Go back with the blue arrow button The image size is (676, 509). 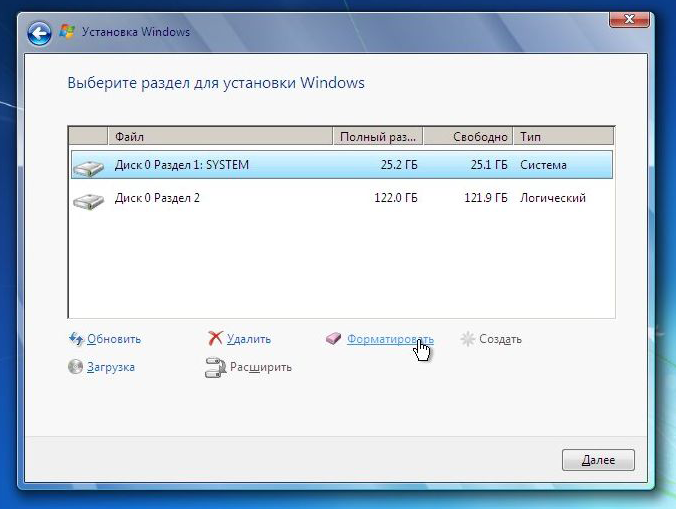pyautogui.click(x=39, y=33)
